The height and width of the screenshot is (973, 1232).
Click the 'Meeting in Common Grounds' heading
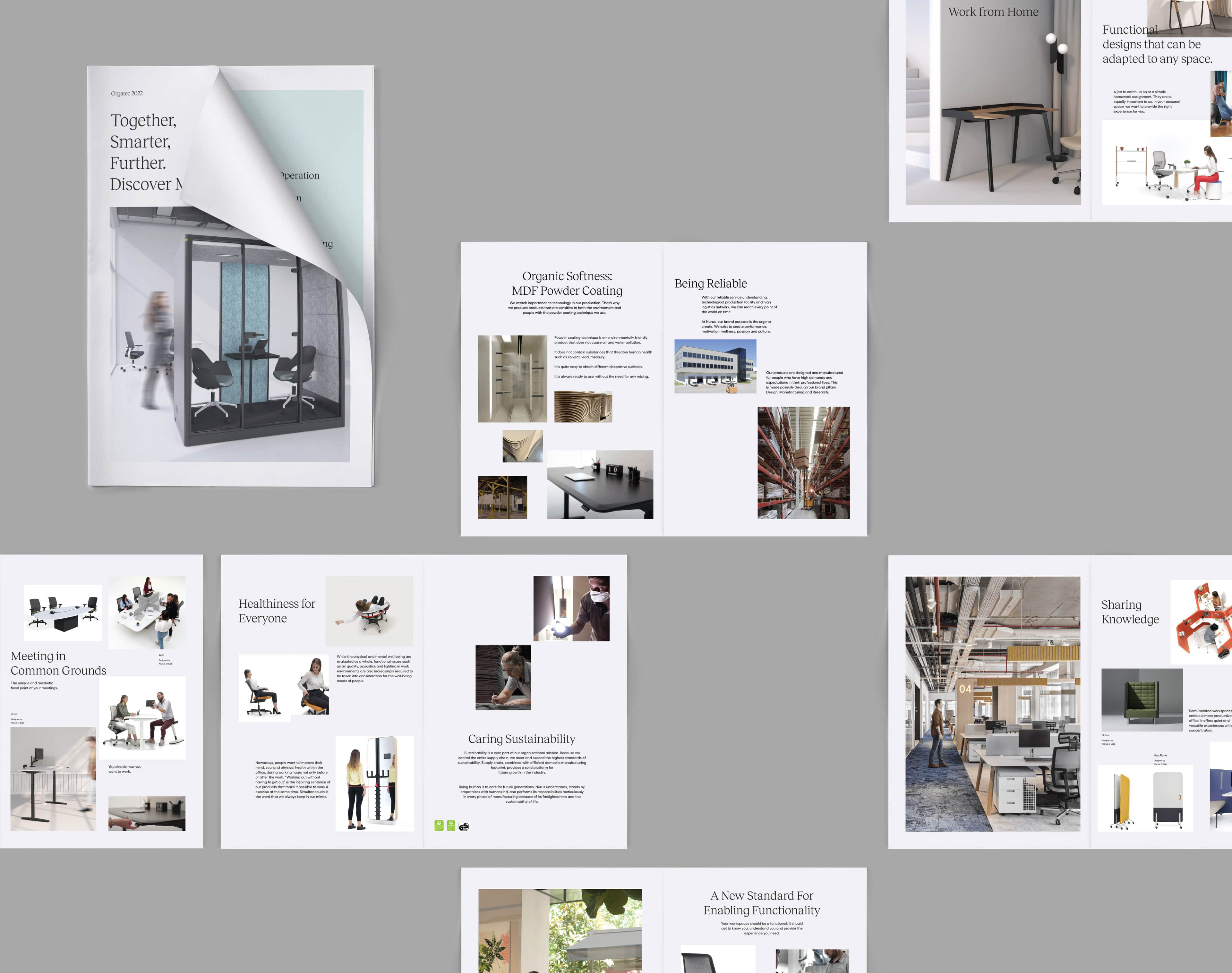click(58, 663)
